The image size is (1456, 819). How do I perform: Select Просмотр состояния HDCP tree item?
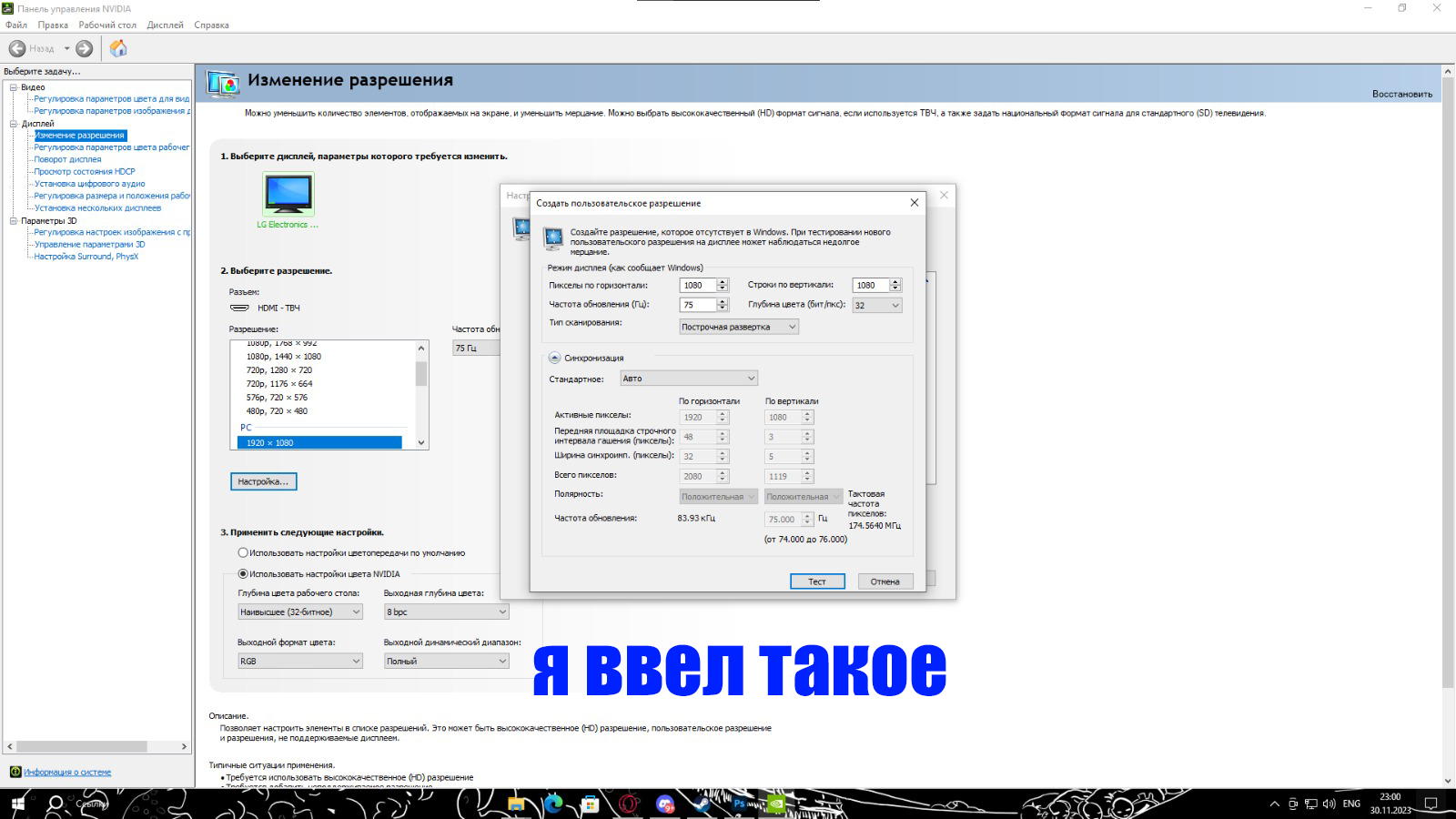(x=85, y=171)
